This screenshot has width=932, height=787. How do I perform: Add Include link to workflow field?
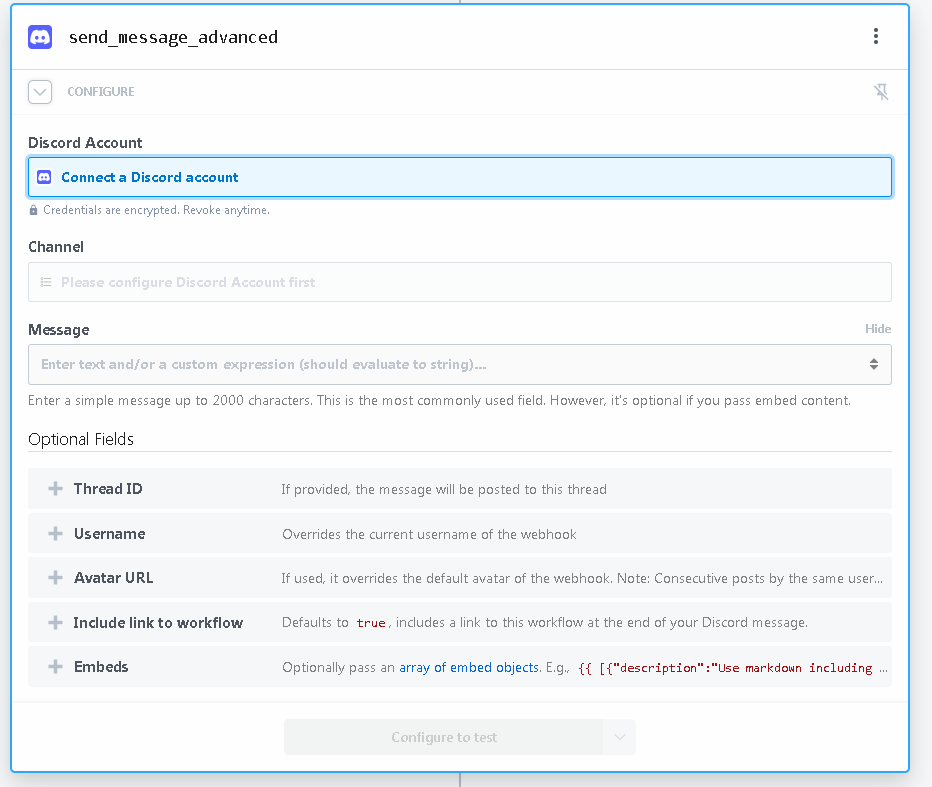[x=459, y=622]
